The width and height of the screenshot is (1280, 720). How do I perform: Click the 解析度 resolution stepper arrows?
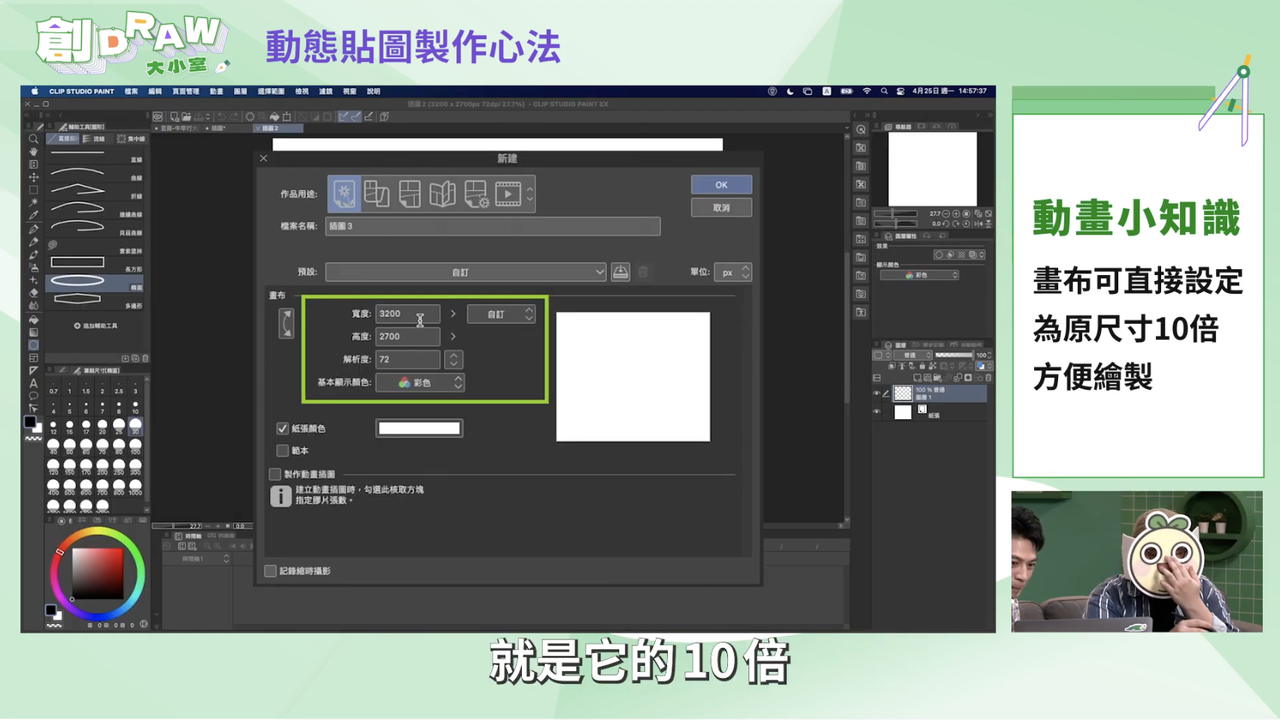tap(453, 359)
